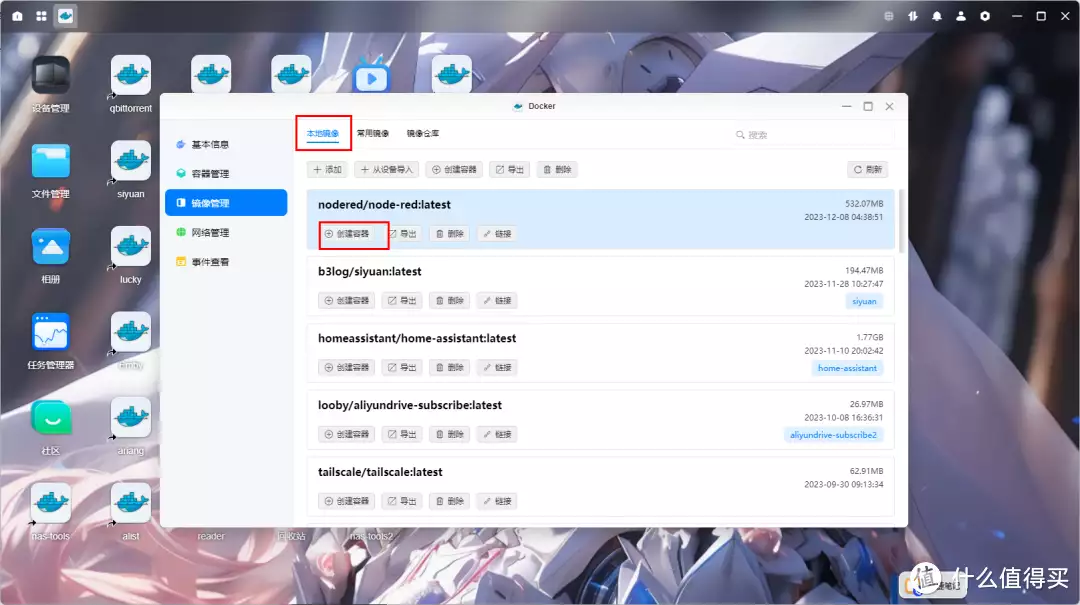
Task: Click the 刷新 refresh button
Action: (868, 170)
